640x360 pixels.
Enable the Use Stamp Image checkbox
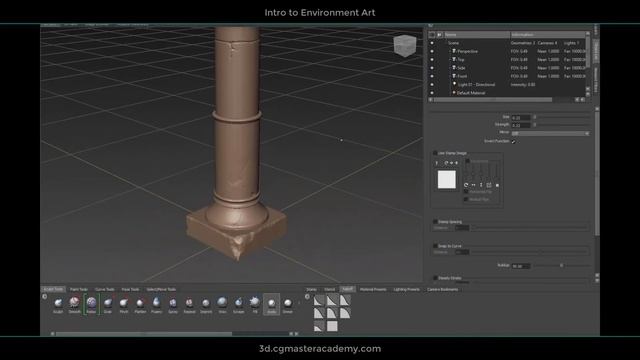(x=435, y=153)
